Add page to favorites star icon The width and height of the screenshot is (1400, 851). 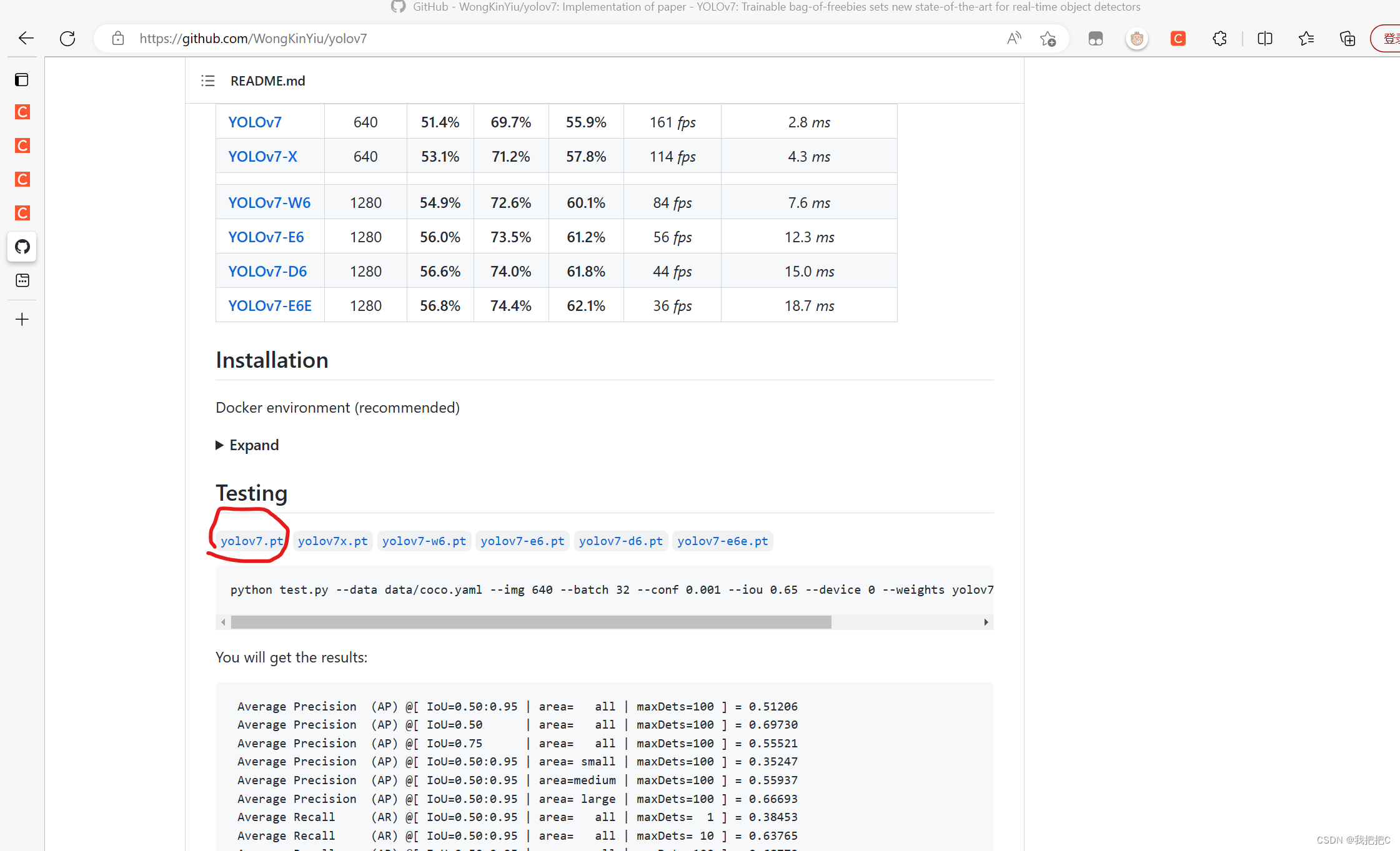click(1048, 39)
